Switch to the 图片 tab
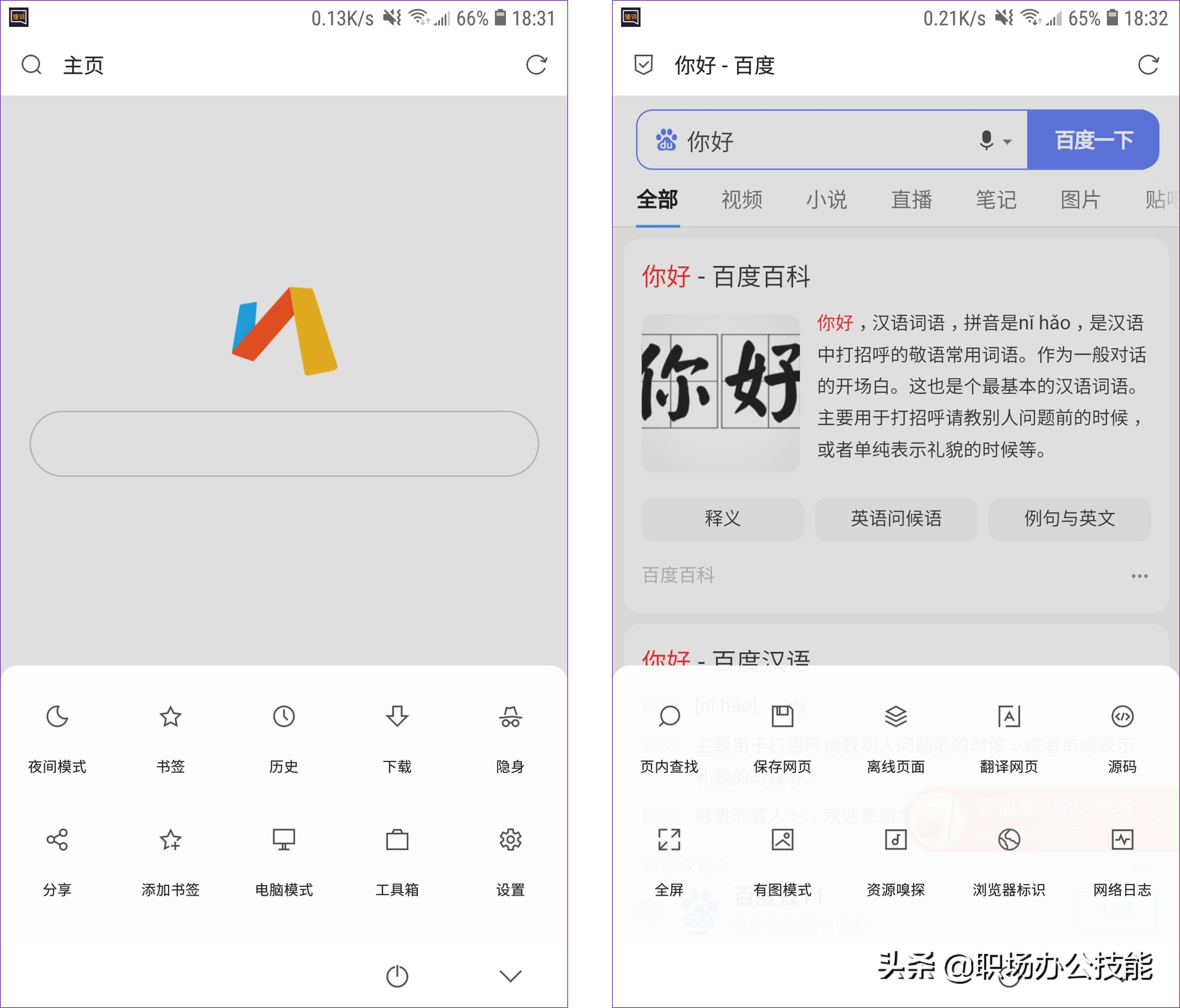 1081,201
